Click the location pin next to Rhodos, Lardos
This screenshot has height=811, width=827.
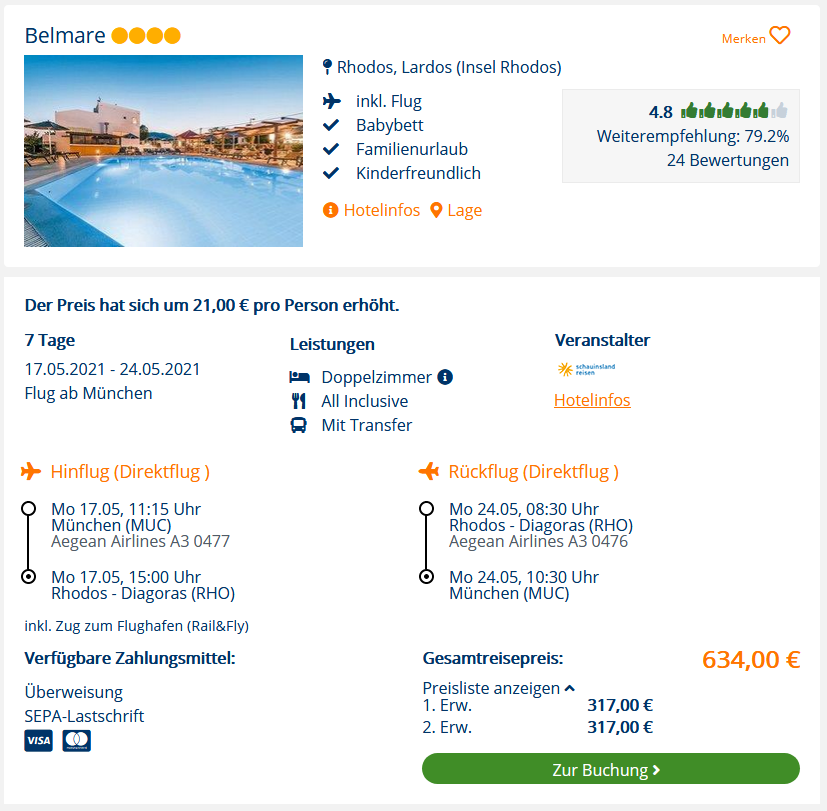click(327, 67)
